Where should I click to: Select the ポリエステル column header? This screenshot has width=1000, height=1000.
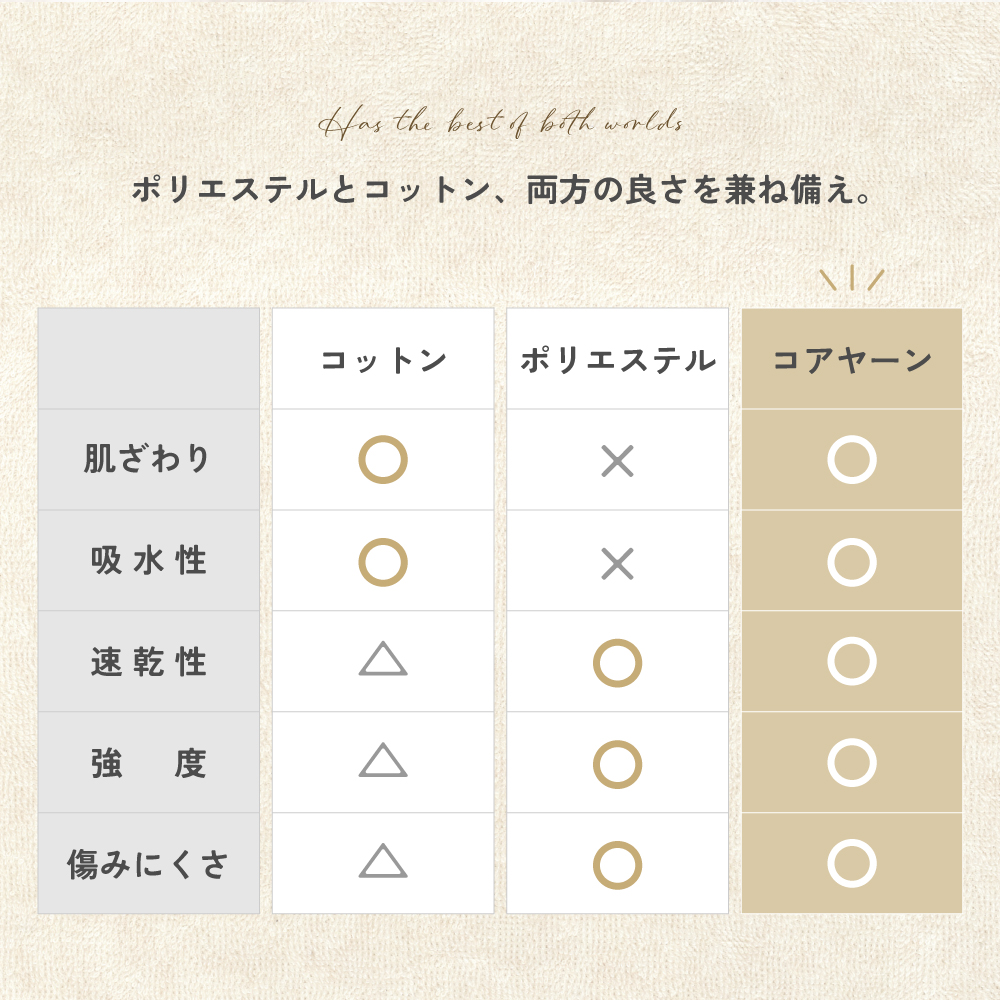pyautogui.click(x=617, y=359)
